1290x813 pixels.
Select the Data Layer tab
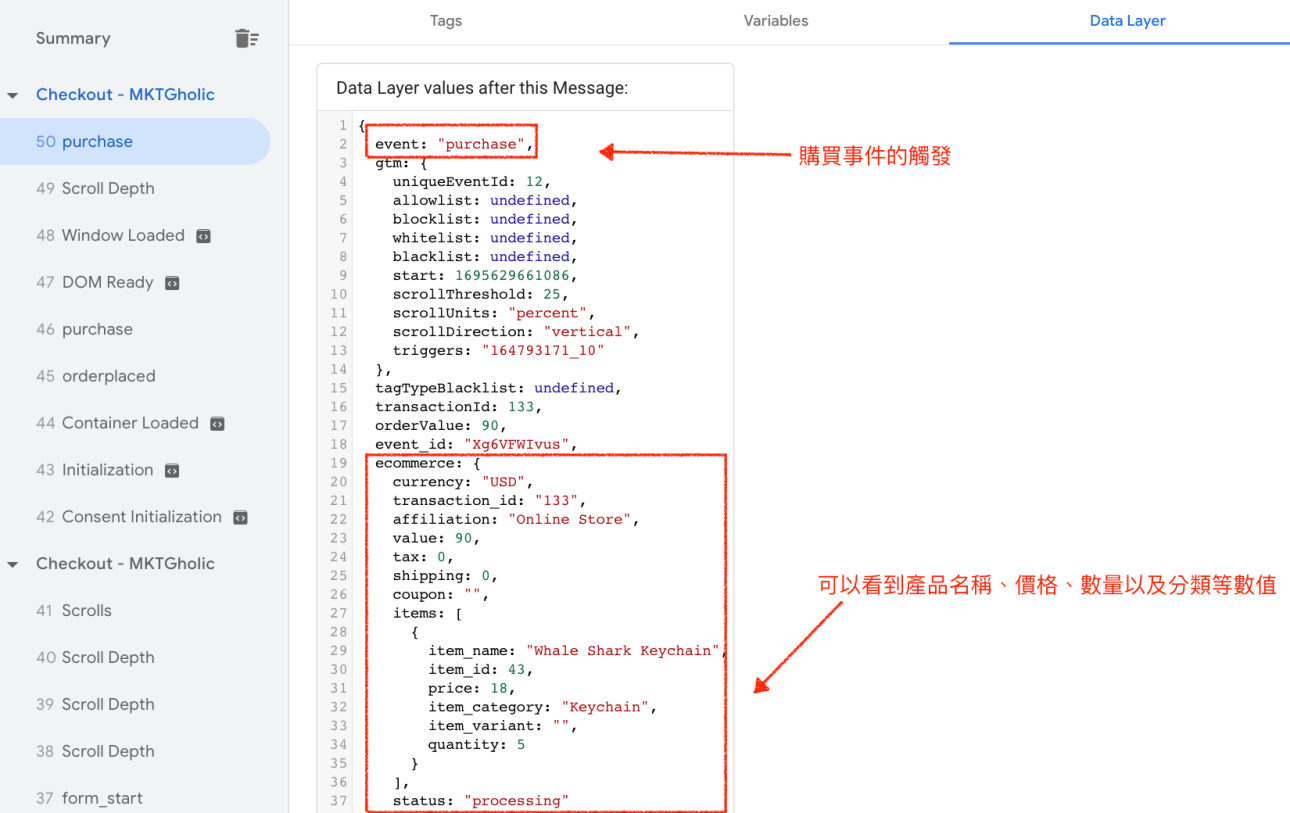(1127, 21)
